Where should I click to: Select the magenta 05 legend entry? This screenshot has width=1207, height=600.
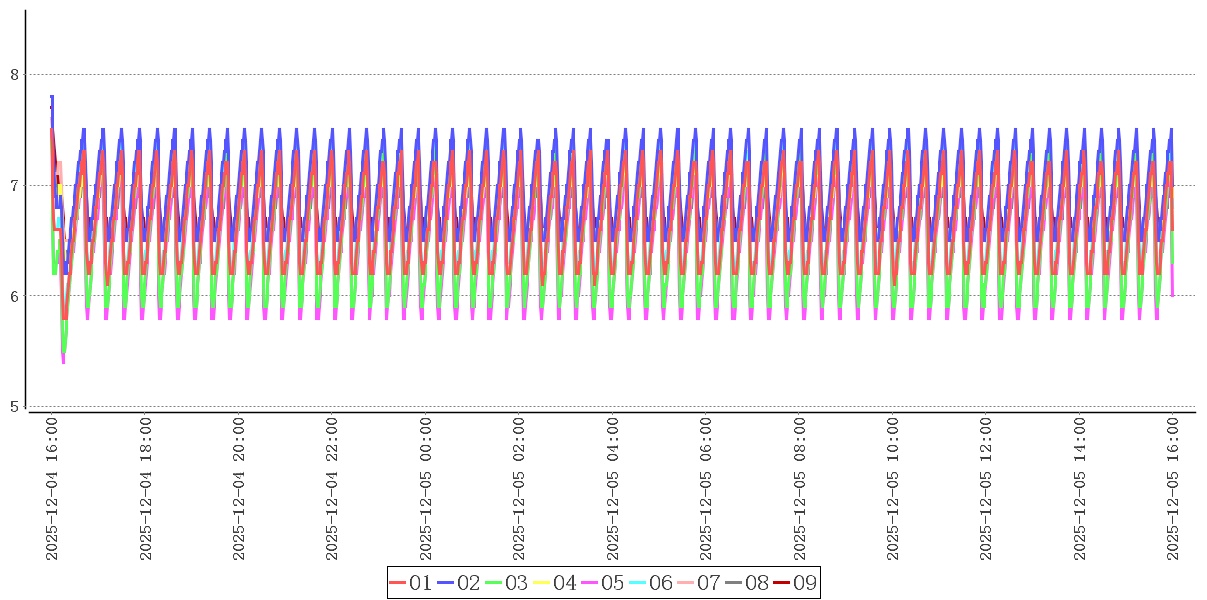click(x=602, y=583)
